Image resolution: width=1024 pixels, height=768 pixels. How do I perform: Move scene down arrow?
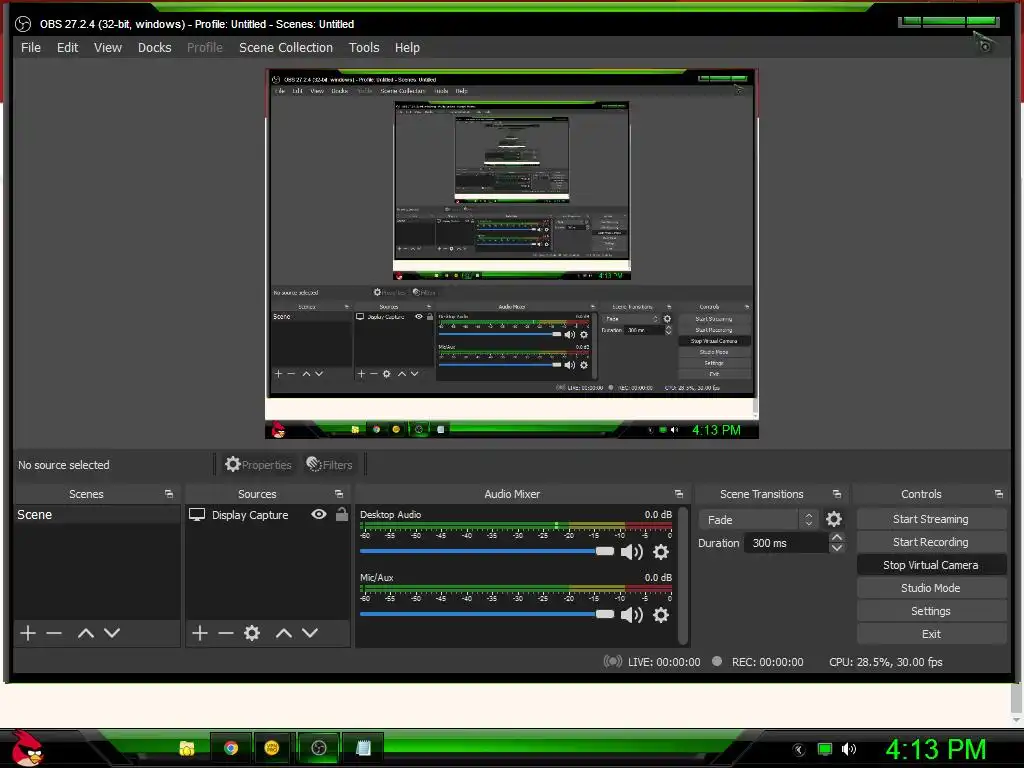coord(112,633)
